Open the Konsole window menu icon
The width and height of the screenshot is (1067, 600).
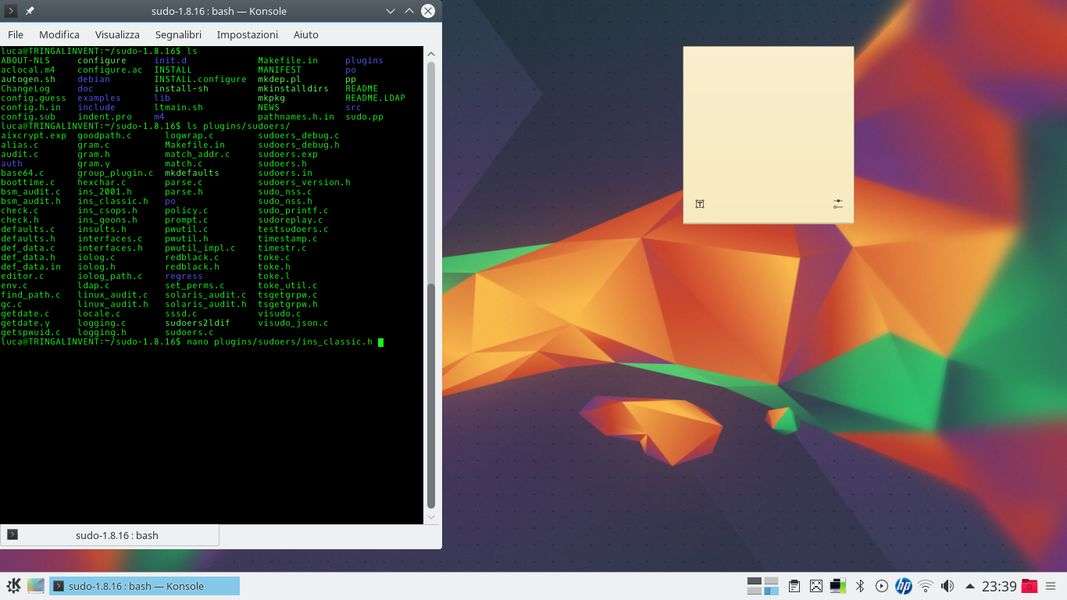[x=11, y=11]
